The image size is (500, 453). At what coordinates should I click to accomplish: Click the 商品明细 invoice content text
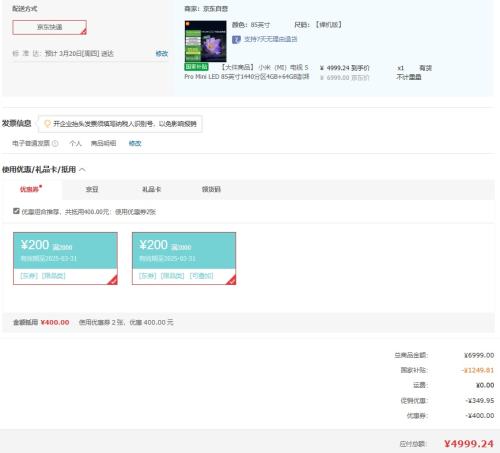pos(103,143)
